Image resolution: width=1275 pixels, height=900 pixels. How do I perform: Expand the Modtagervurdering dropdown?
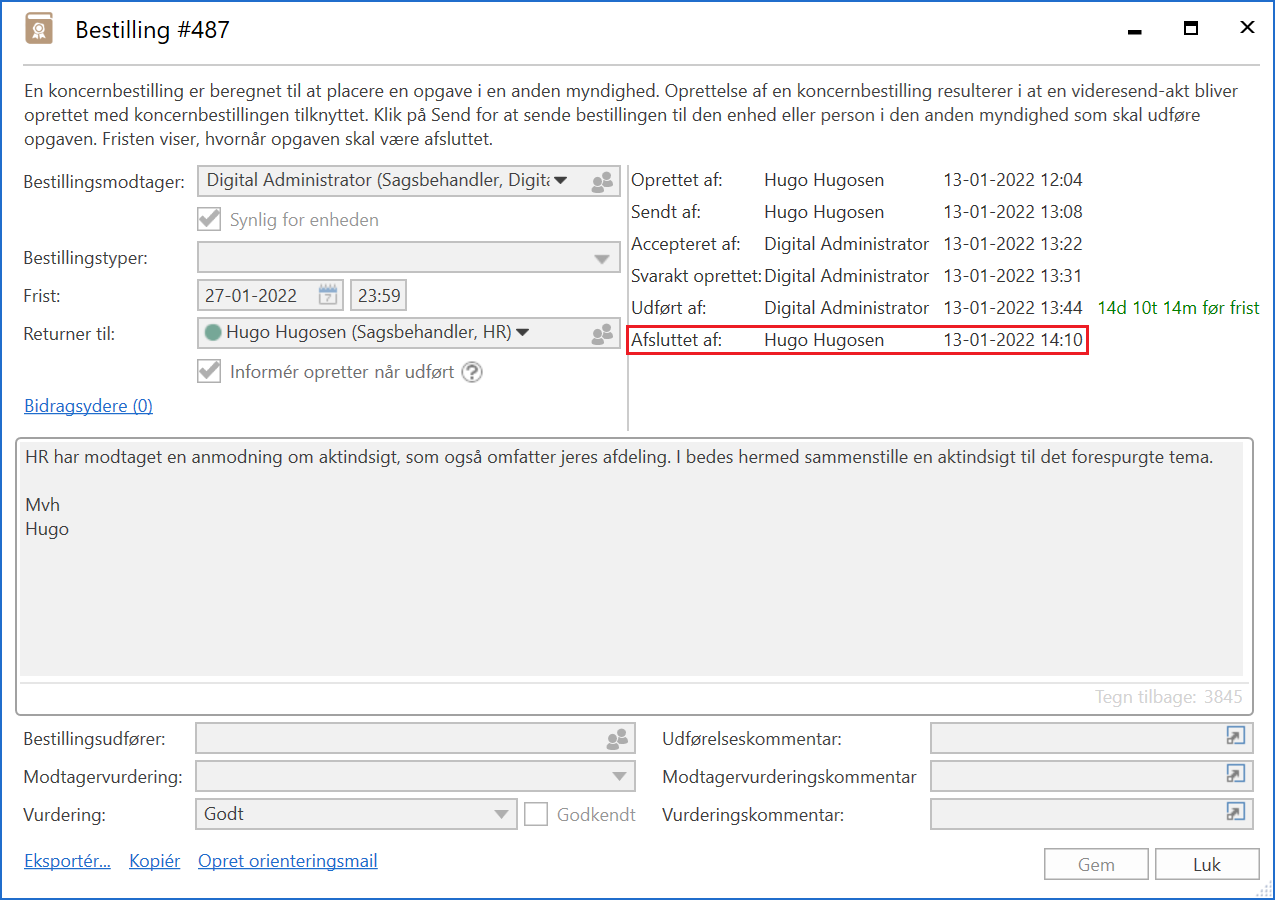[x=617, y=776]
